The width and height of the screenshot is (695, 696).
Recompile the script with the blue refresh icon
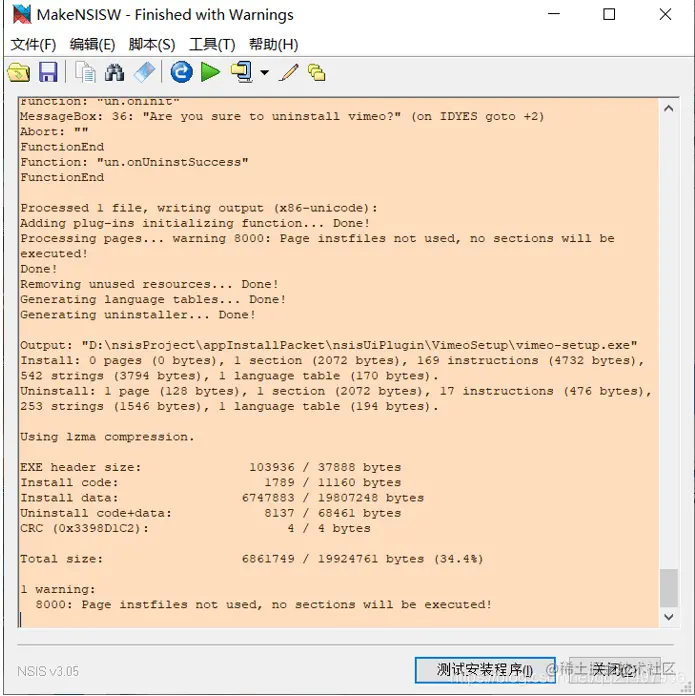click(181, 72)
